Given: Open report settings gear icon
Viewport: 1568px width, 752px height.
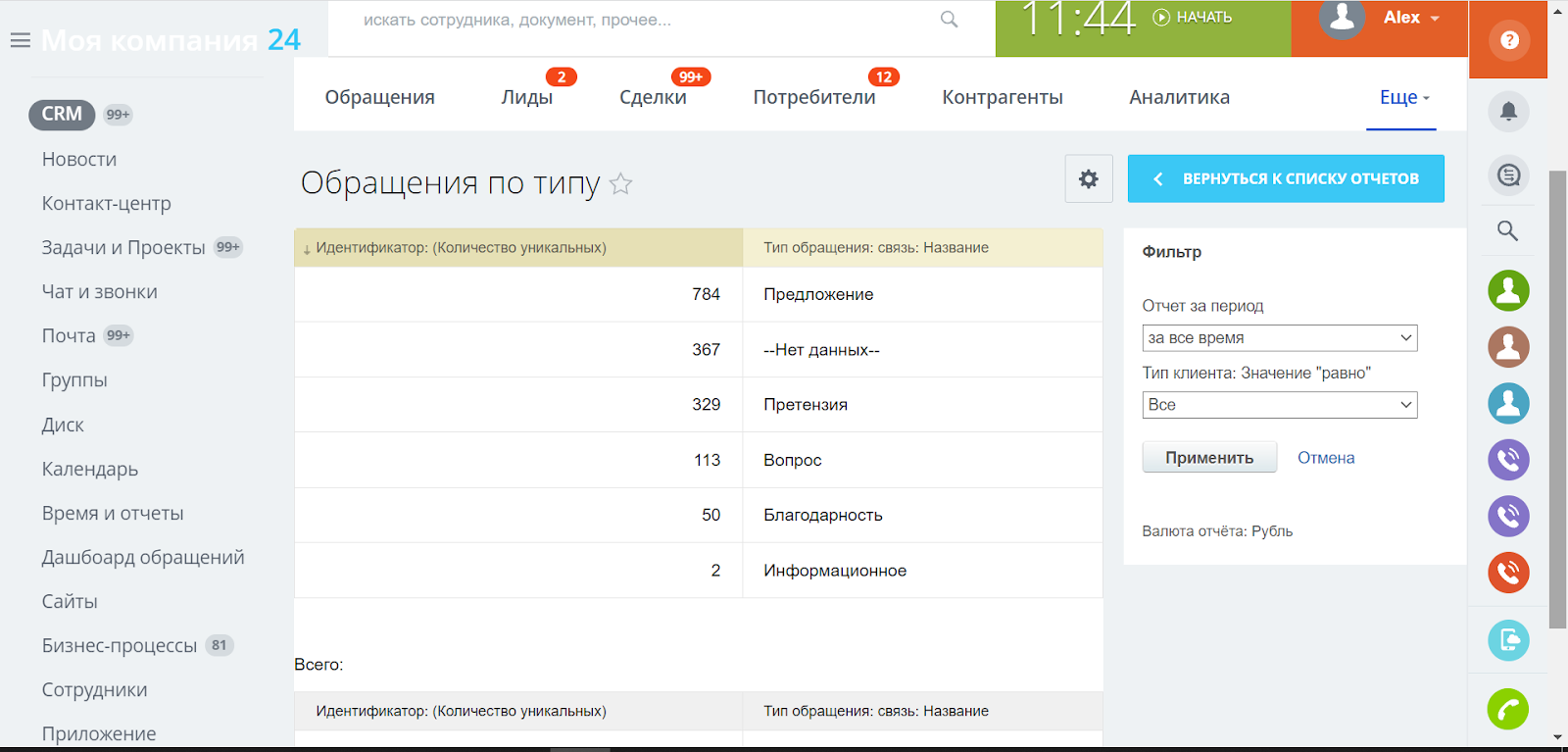Looking at the screenshot, I should [x=1089, y=178].
